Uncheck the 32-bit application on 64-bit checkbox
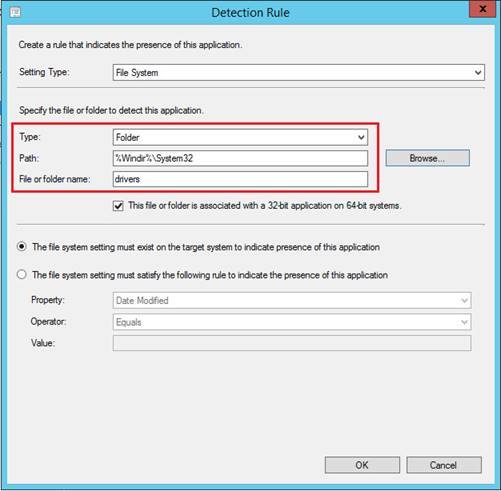Viewport: 501px width, 491px height. [118, 206]
